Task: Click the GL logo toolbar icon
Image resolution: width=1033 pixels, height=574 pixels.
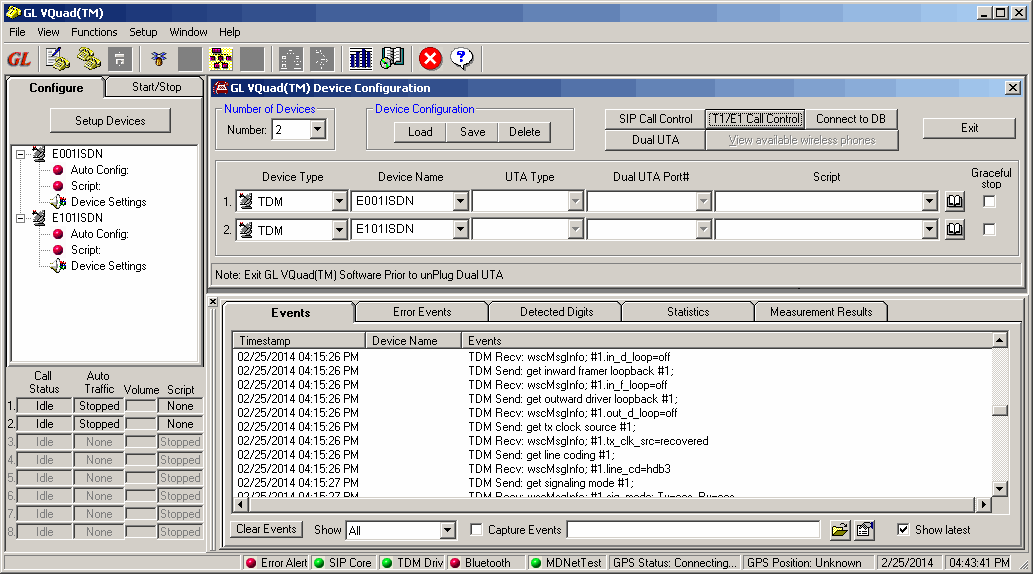Action: [20, 59]
